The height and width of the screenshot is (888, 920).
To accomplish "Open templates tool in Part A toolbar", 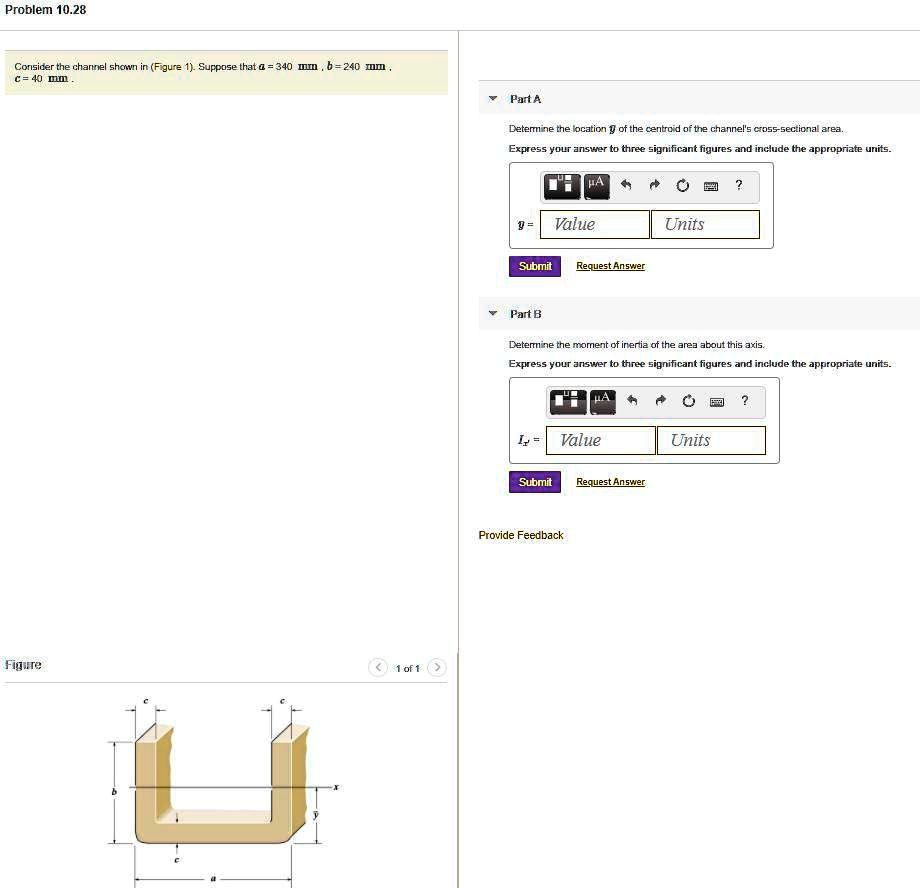I will (x=562, y=186).
